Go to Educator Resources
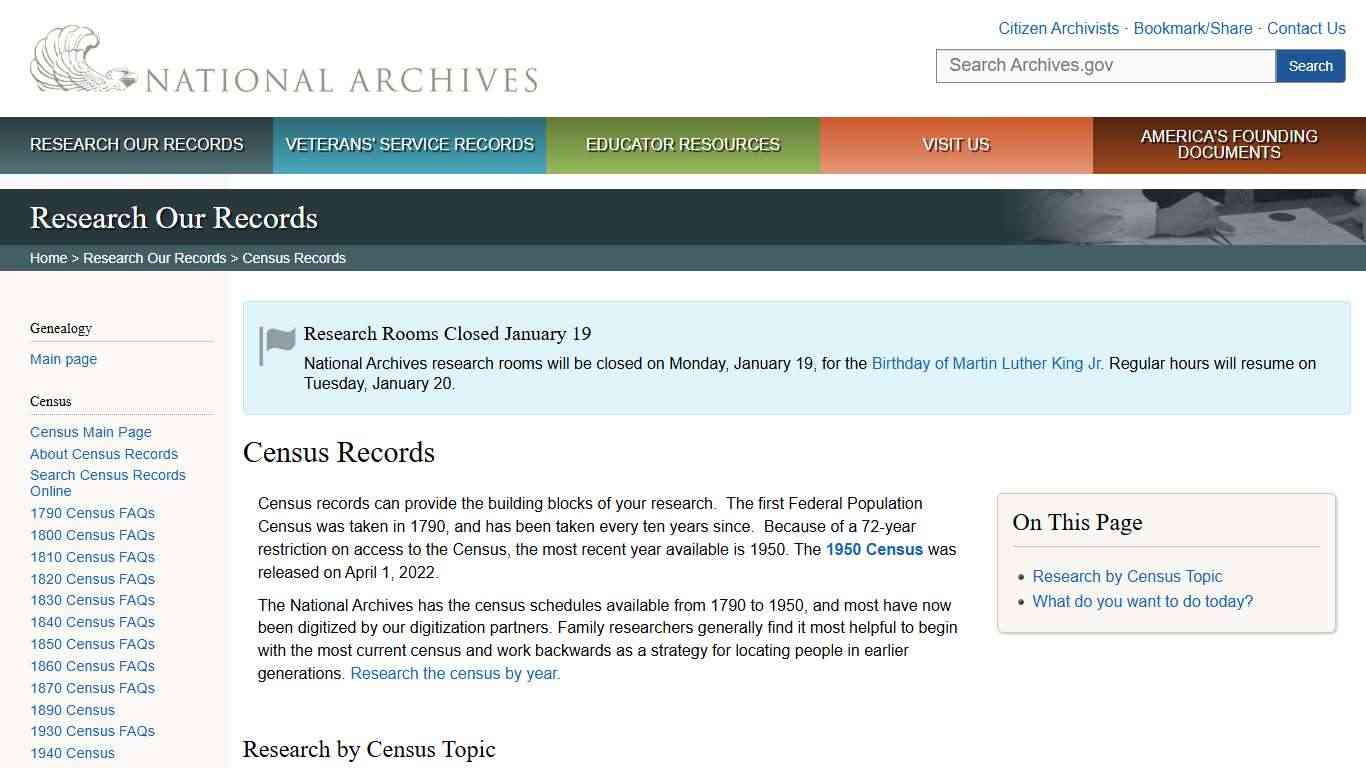Image resolution: width=1366 pixels, height=768 pixels. 682,144
